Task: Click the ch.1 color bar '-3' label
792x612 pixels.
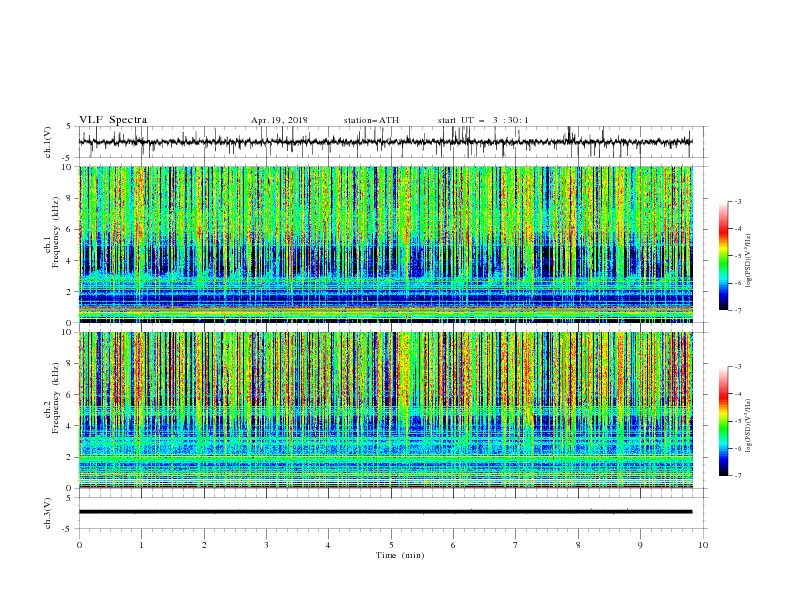Action: [x=737, y=201]
